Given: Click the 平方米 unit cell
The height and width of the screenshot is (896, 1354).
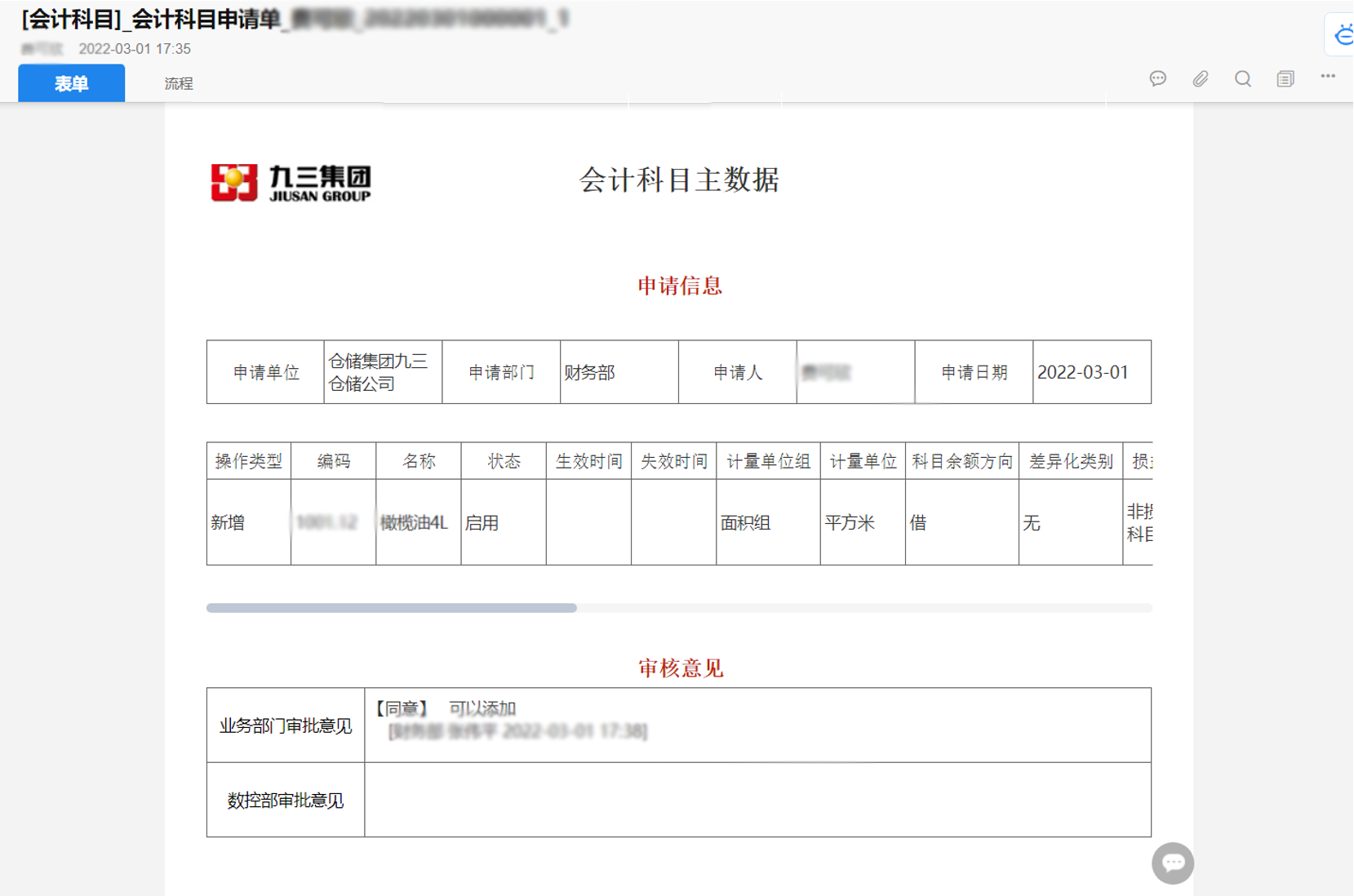Looking at the screenshot, I should tap(863, 522).
